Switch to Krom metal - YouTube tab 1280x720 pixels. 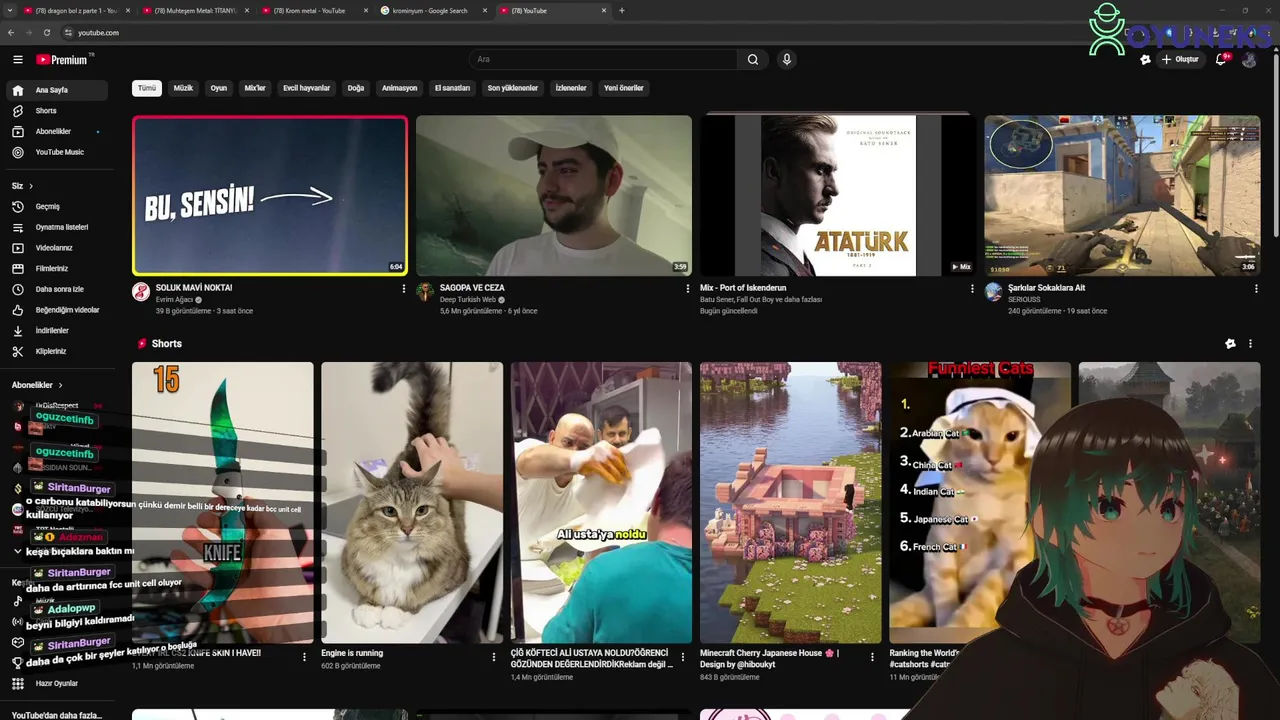[313, 11]
